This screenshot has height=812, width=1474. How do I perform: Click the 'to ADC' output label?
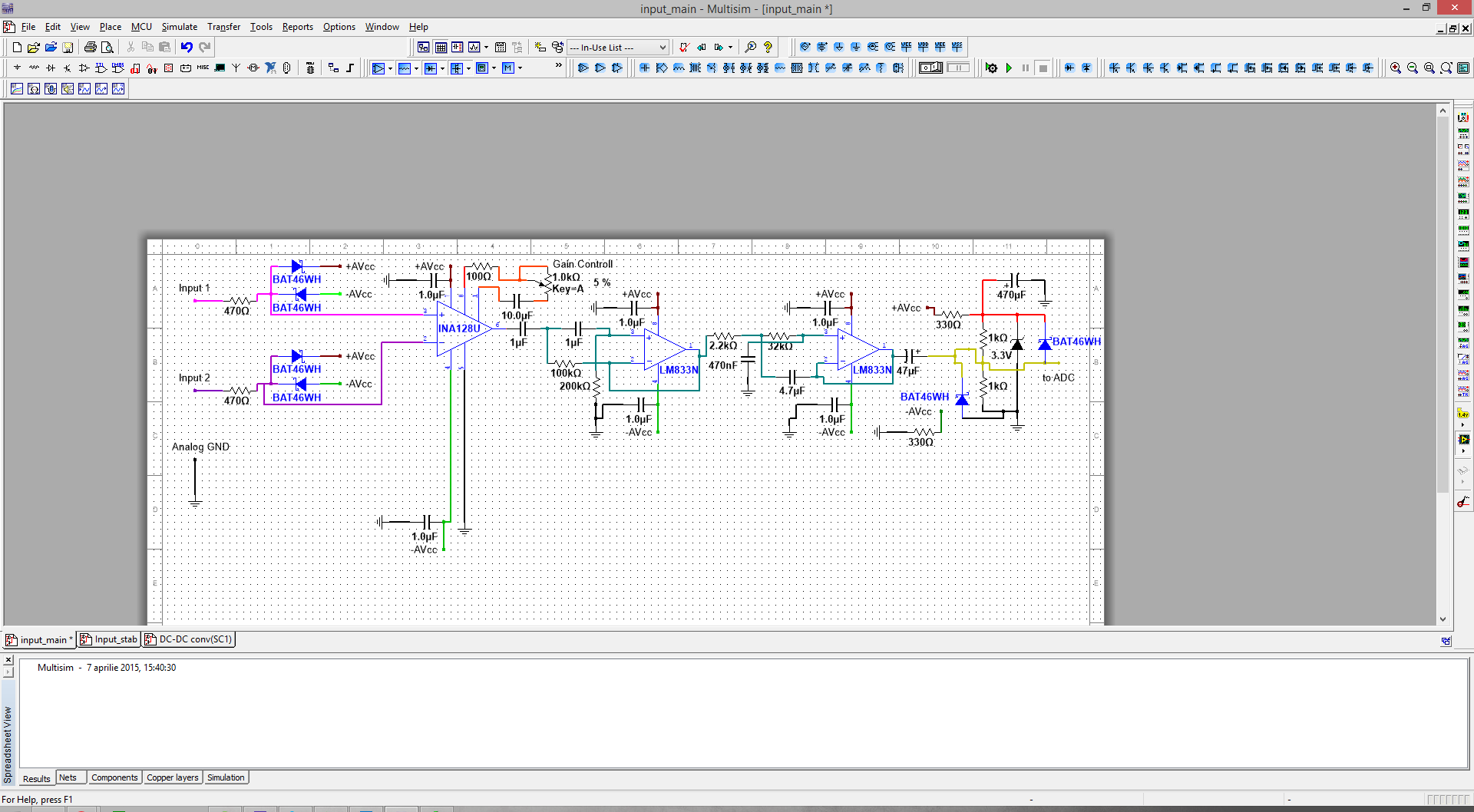pos(1059,378)
